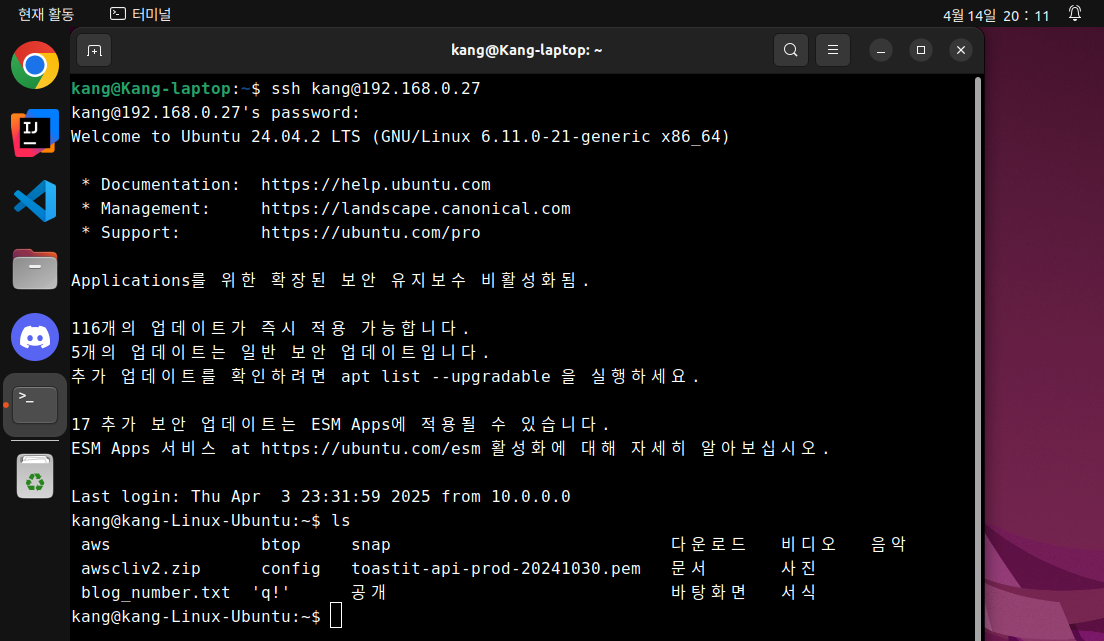Click the 공개 folder name
The image size is (1104, 641).
click(x=368, y=592)
